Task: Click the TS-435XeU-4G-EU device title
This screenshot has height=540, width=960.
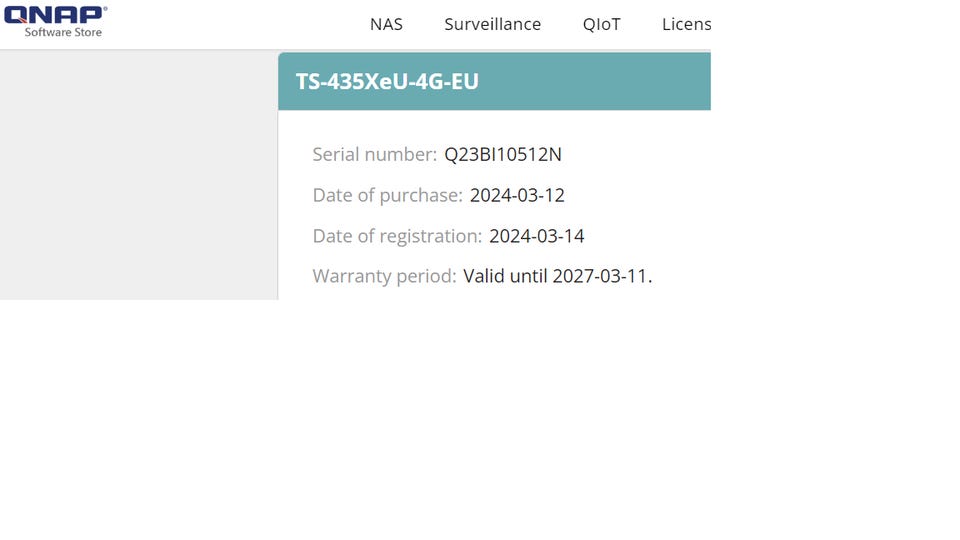Action: [x=387, y=81]
